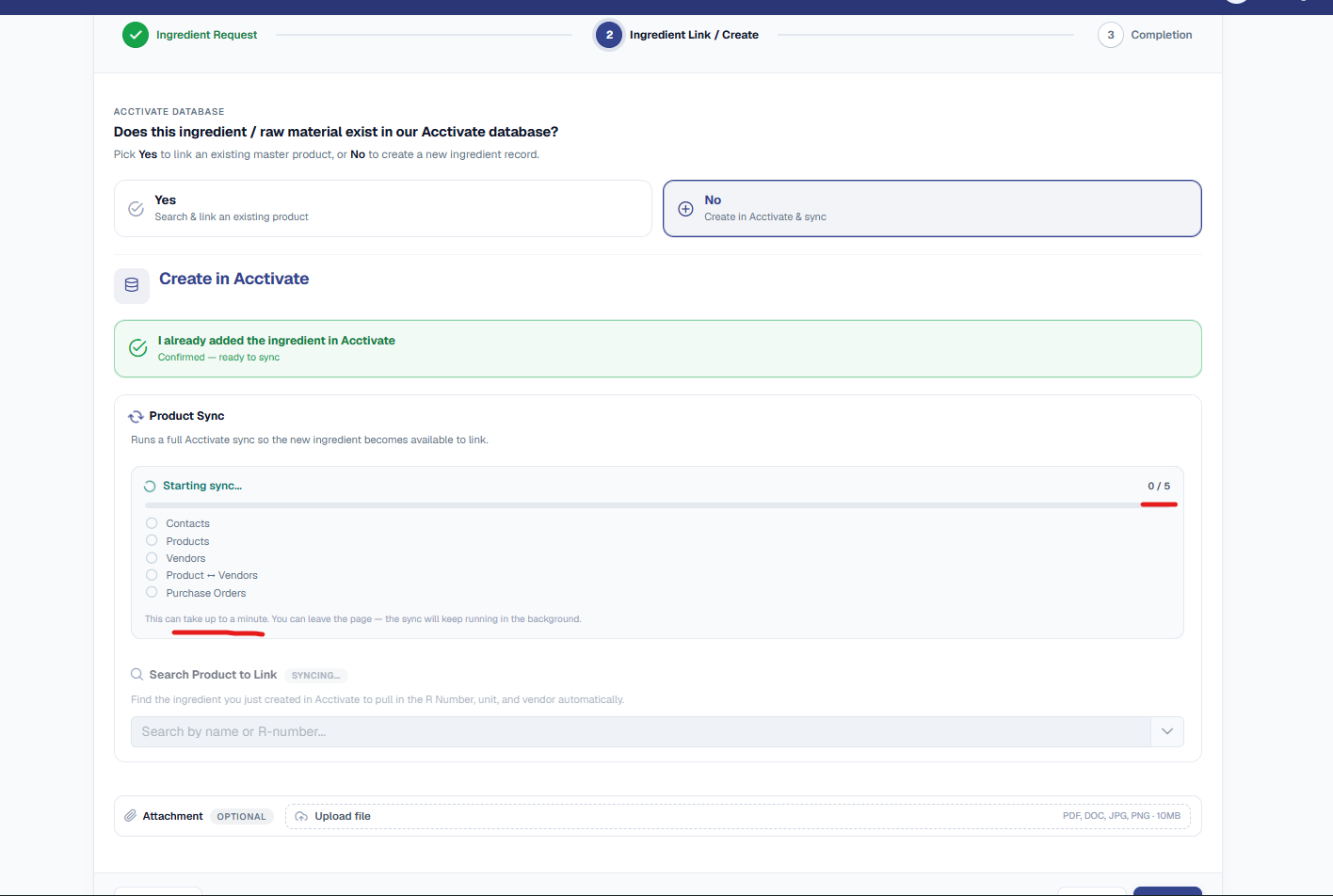
Task: Click the Search by name or R-number field
Action: 640,731
